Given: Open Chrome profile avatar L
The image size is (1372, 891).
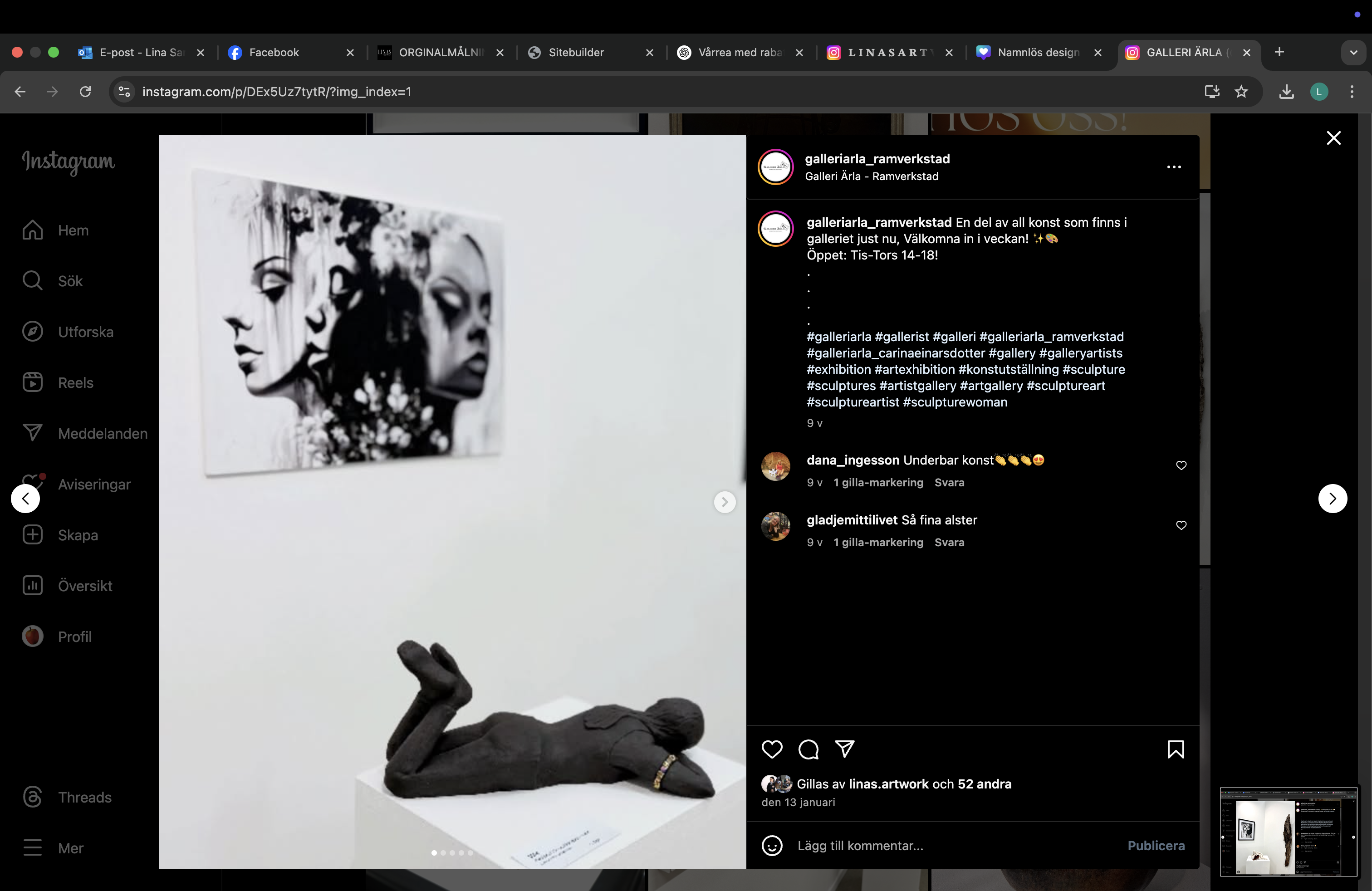Looking at the screenshot, I should point(1319,92).
